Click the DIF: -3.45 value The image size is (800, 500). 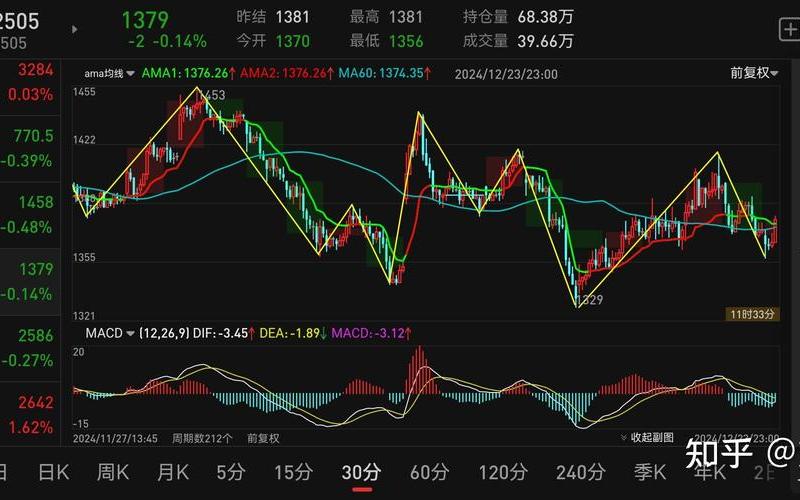(x=224, y=334)
